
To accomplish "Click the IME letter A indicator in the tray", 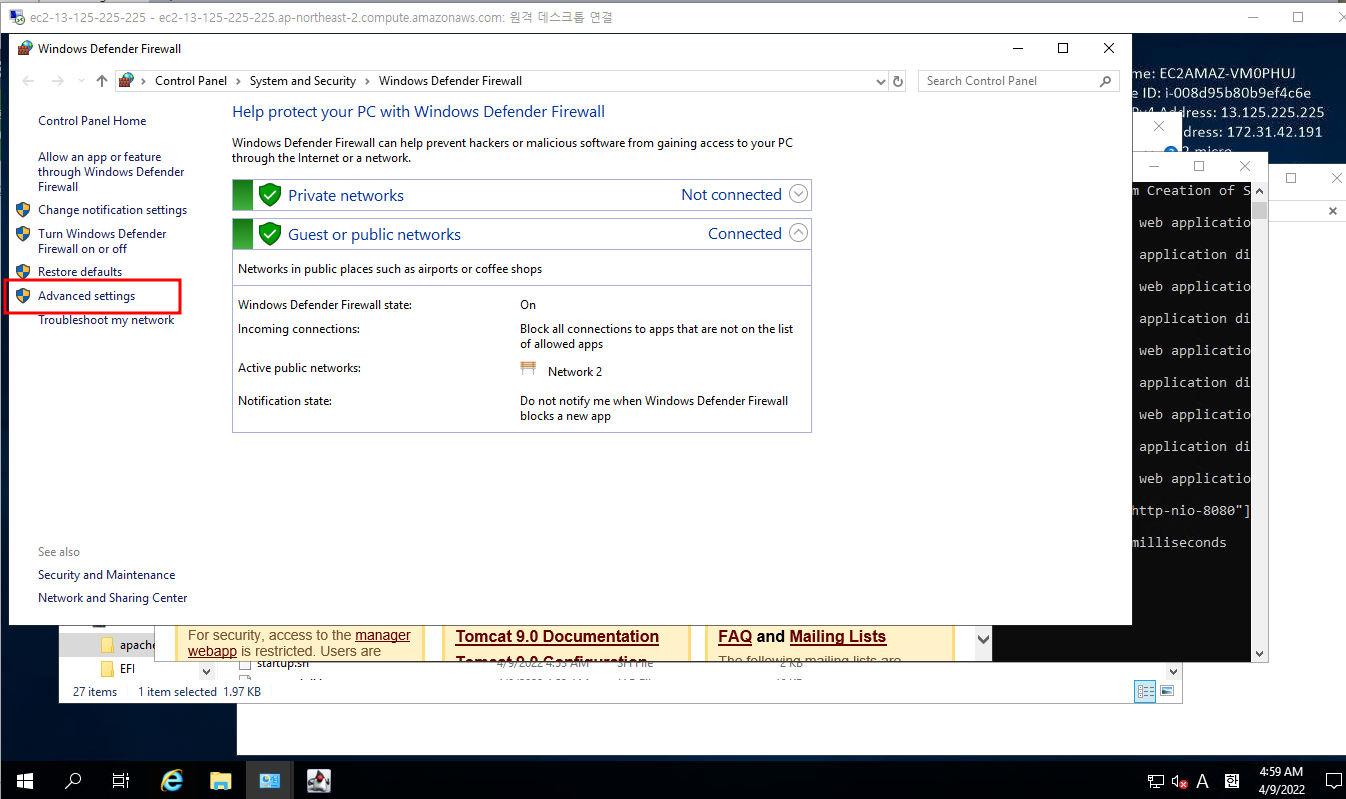I will [x=1203, y=781].
